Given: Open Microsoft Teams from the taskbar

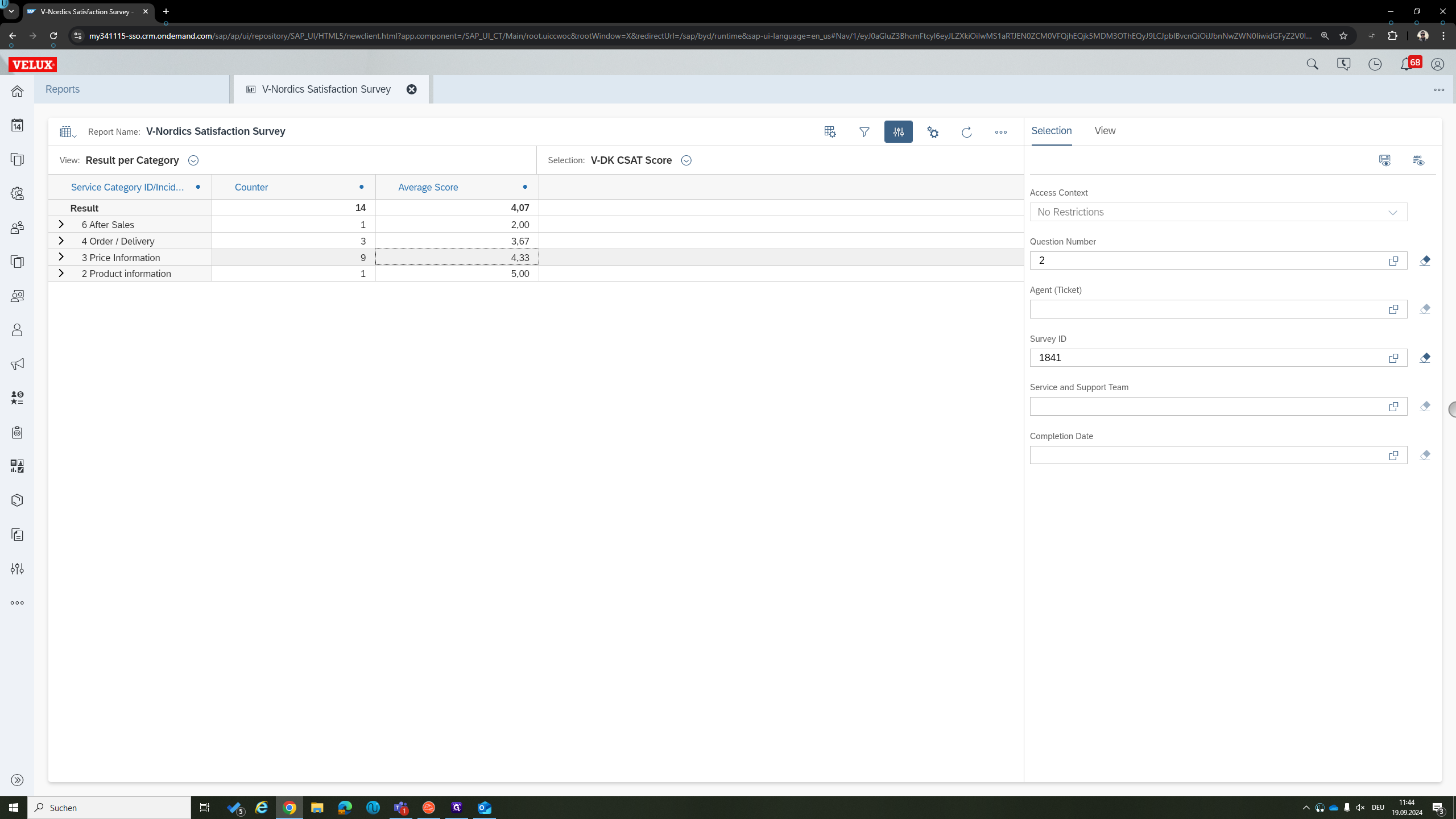Looking at the screenshot, I should [401, 808].
